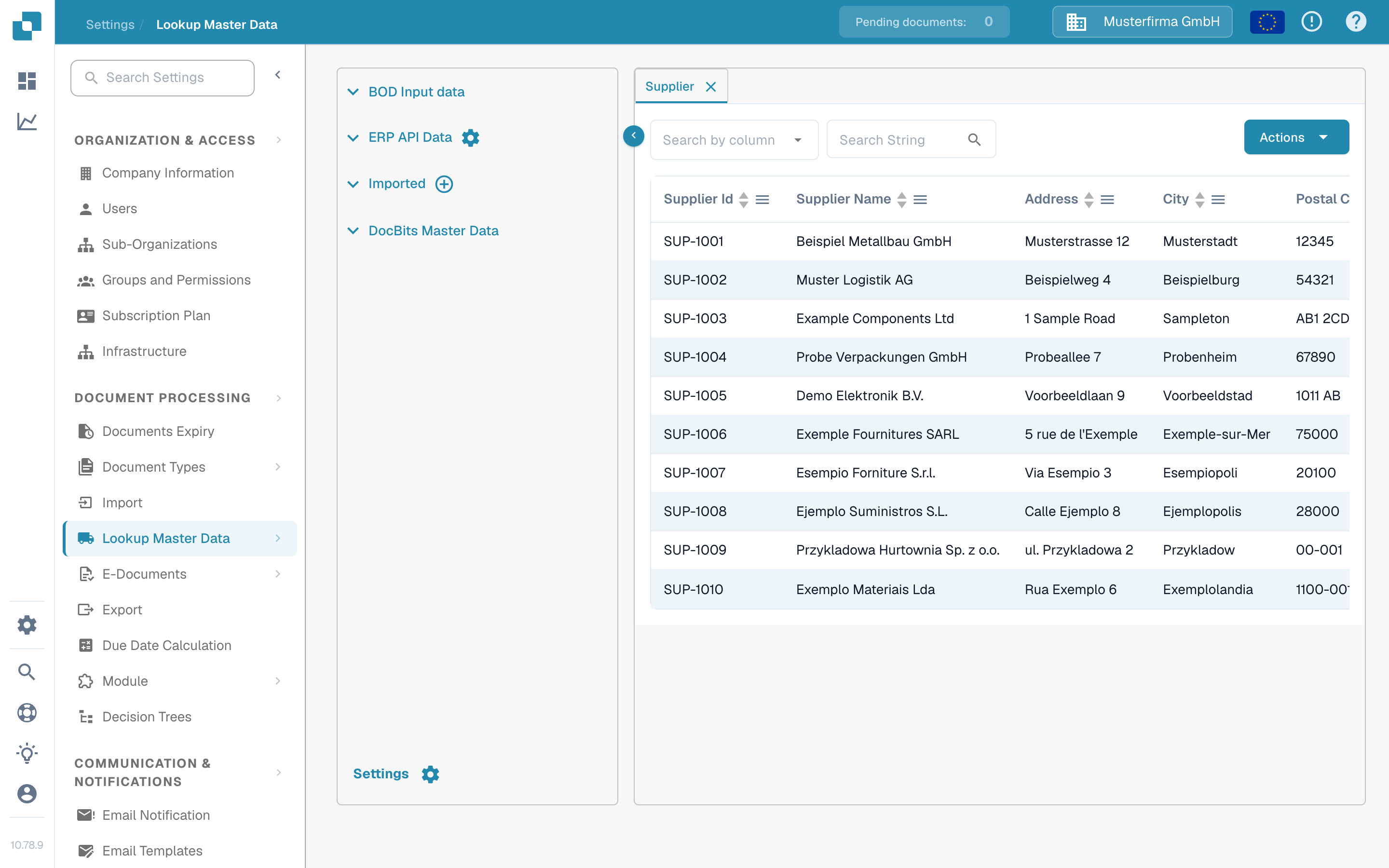Open the lightbulb ideas icon
This screenshot has height=868, width=1389.
pos(27,753)
